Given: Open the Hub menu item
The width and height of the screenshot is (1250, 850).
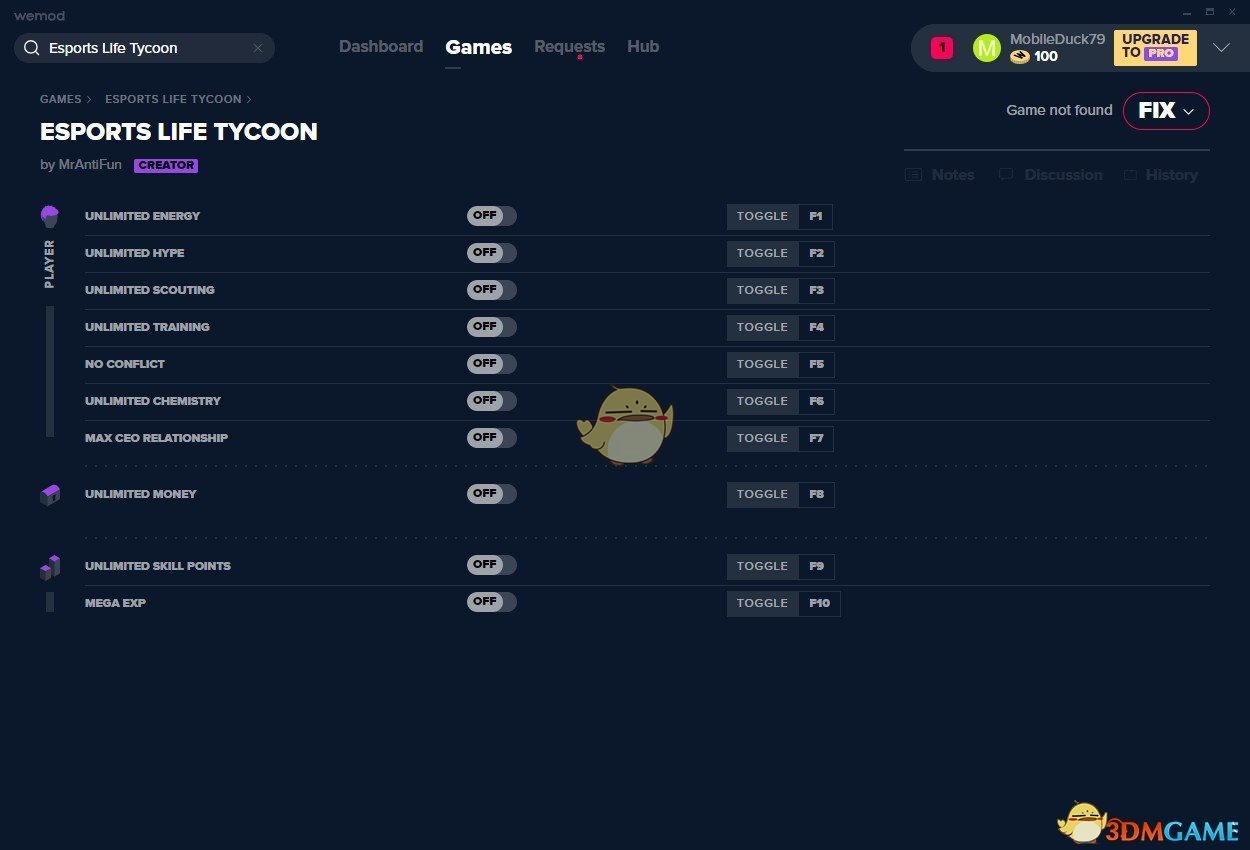Looking at the screenshot, I should pos(643,46).
